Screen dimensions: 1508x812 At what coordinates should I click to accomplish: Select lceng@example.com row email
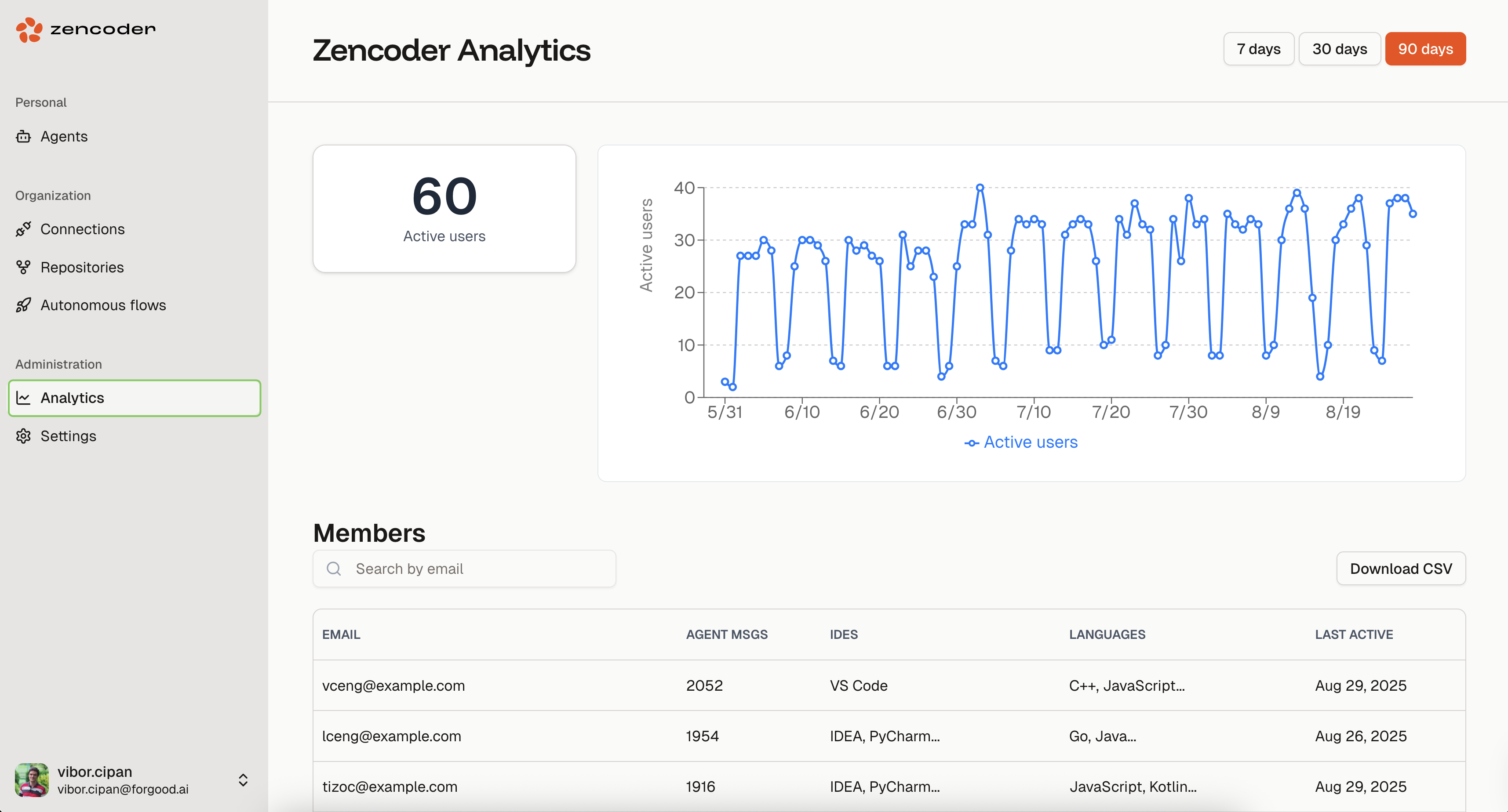point(392,736)
